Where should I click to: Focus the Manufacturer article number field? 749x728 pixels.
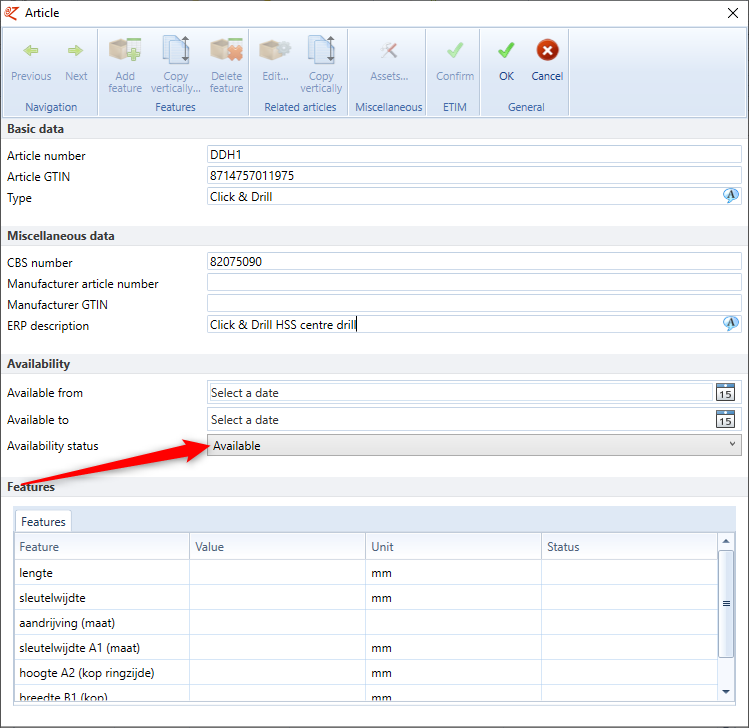474,283
